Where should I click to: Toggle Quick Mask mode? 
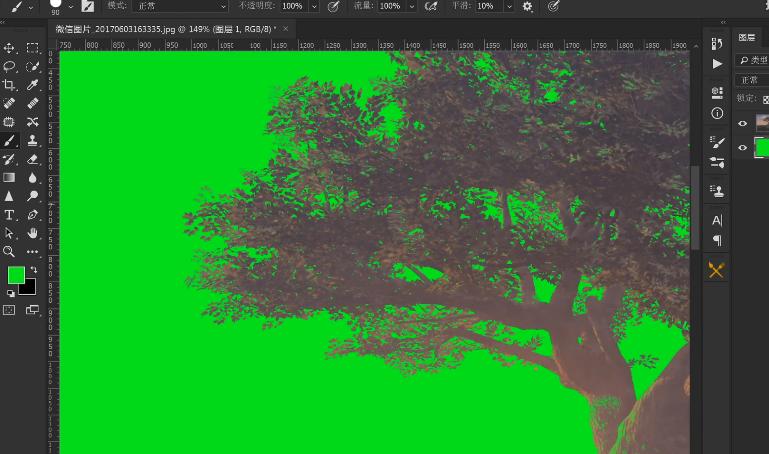tap(9, 310)
